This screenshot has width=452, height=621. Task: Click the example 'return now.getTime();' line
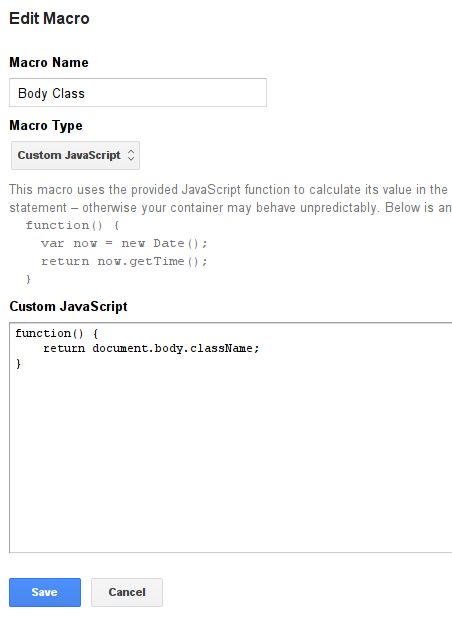tap(124, 261)
